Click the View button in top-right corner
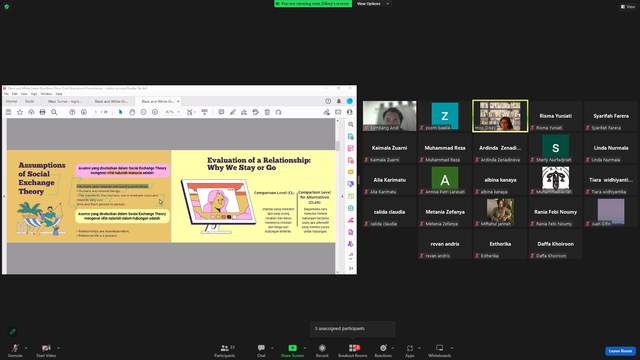Screen dimensions: 640x360 [x=628, y=7]
